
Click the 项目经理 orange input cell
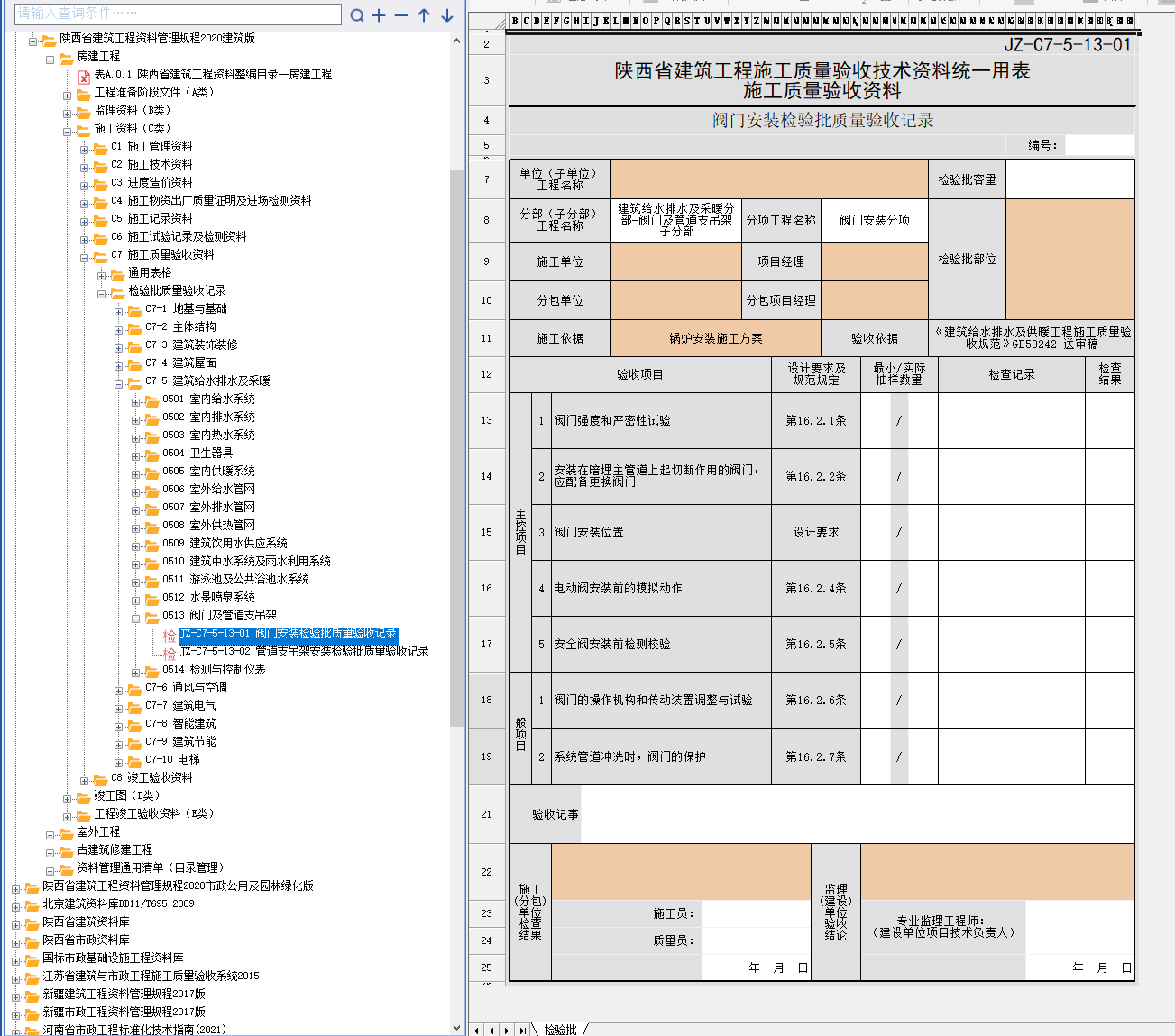click(874, 261)
